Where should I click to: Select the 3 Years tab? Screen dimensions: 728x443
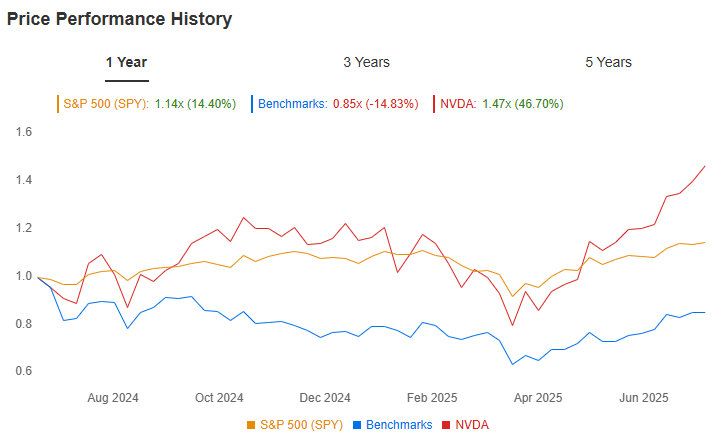click(x=366, y=62)
